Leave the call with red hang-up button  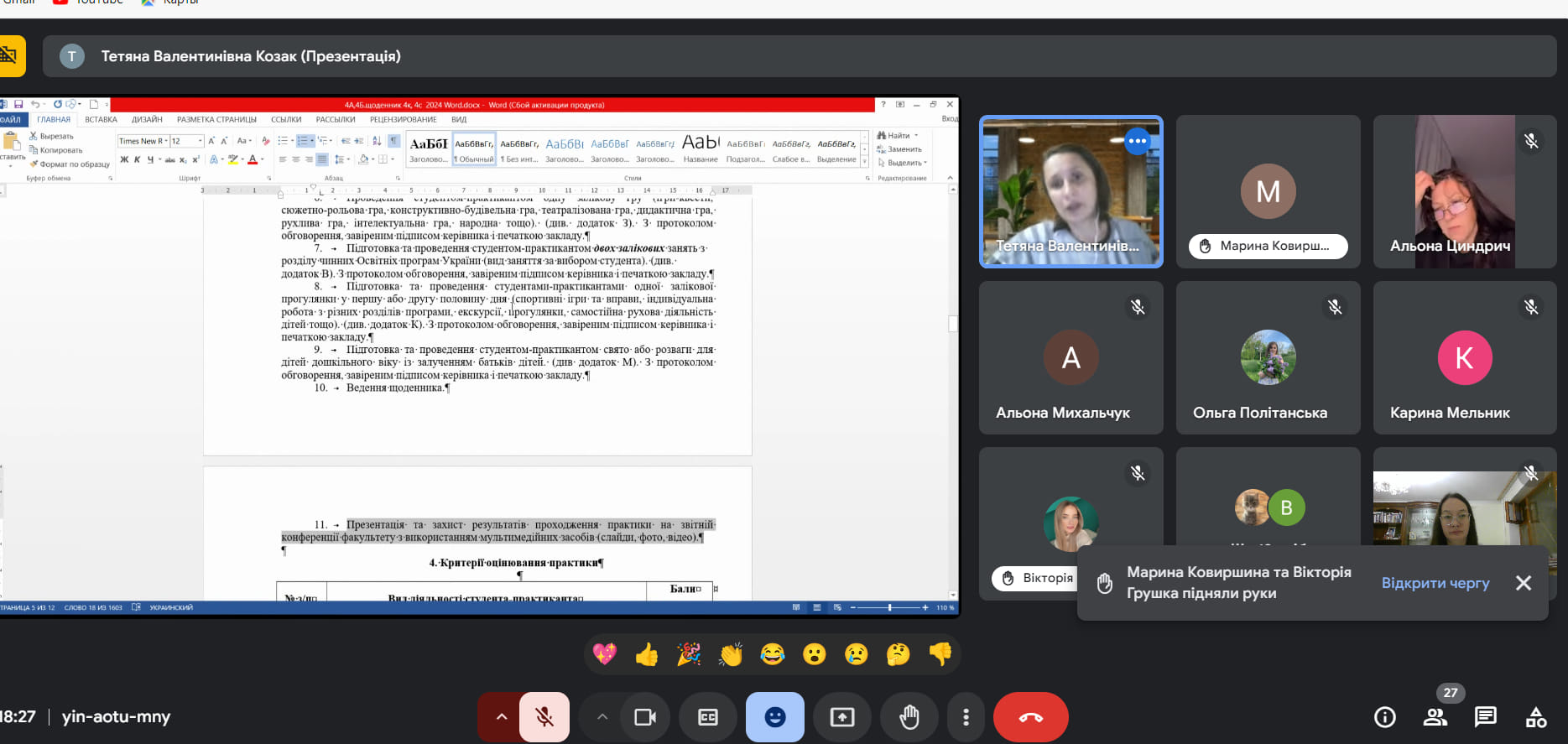[1031, 717]
